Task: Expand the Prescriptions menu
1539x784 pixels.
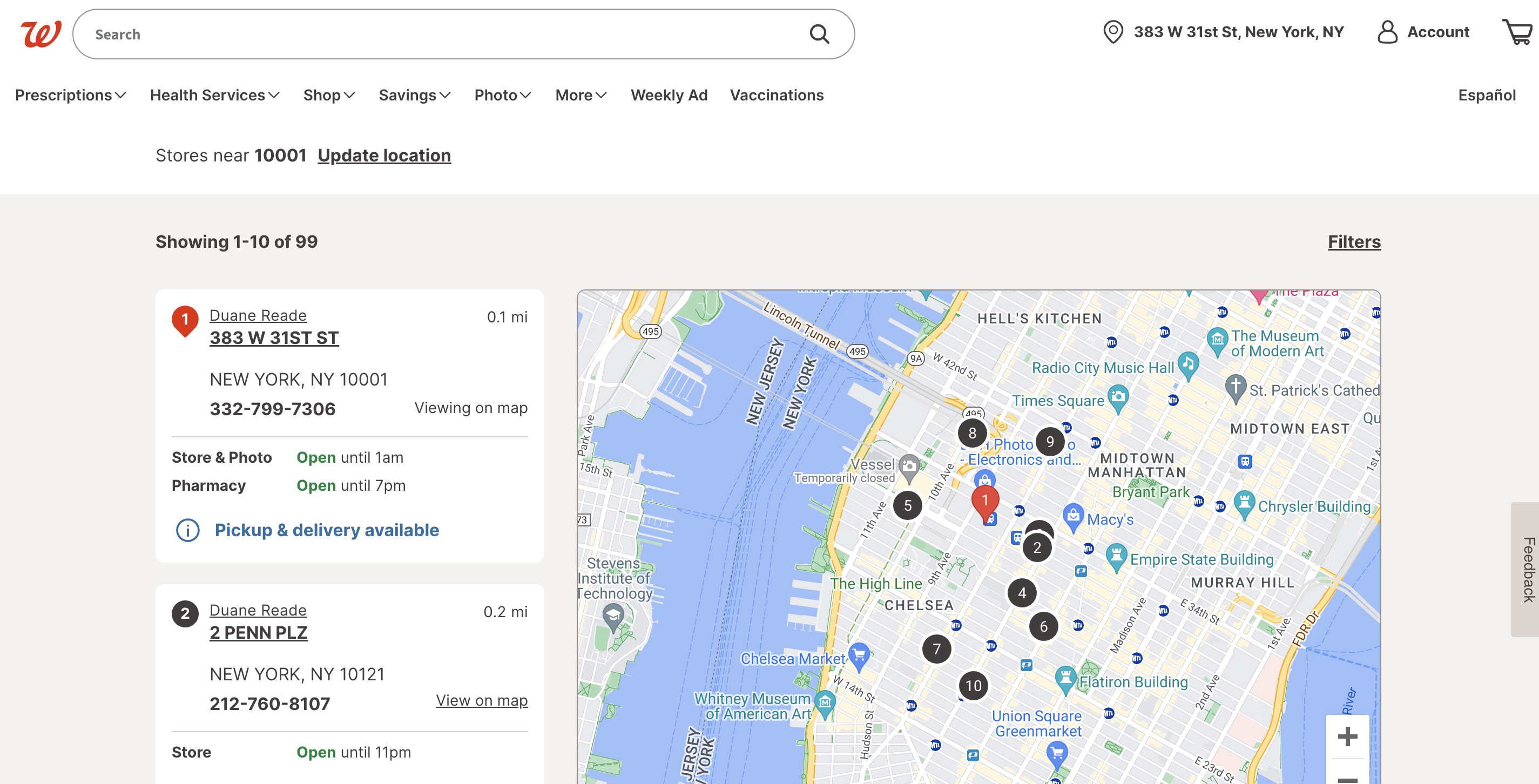Action: pyautogui.click(x=71, y=95)
